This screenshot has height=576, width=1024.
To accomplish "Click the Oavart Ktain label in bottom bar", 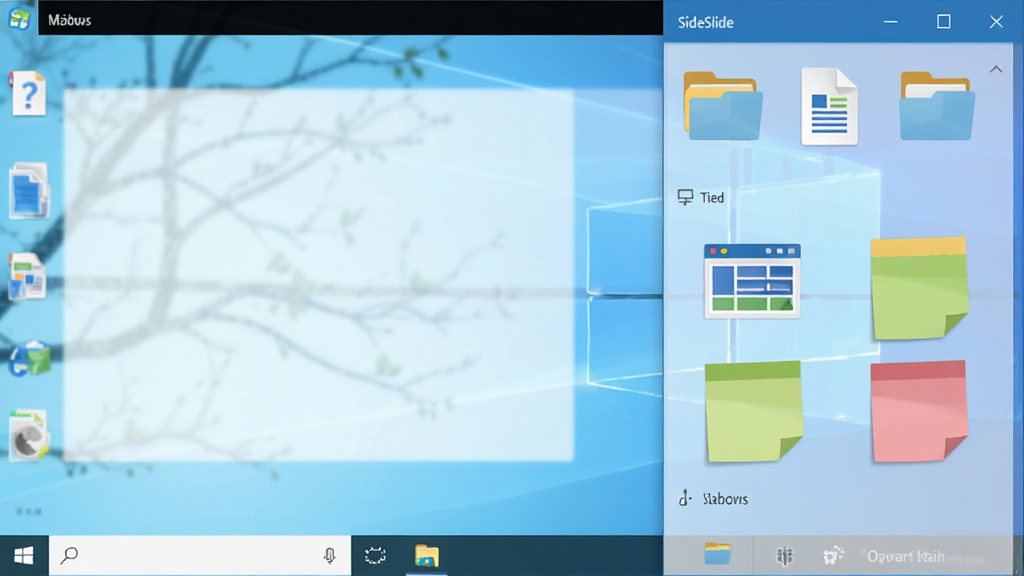I will [905, 556].
